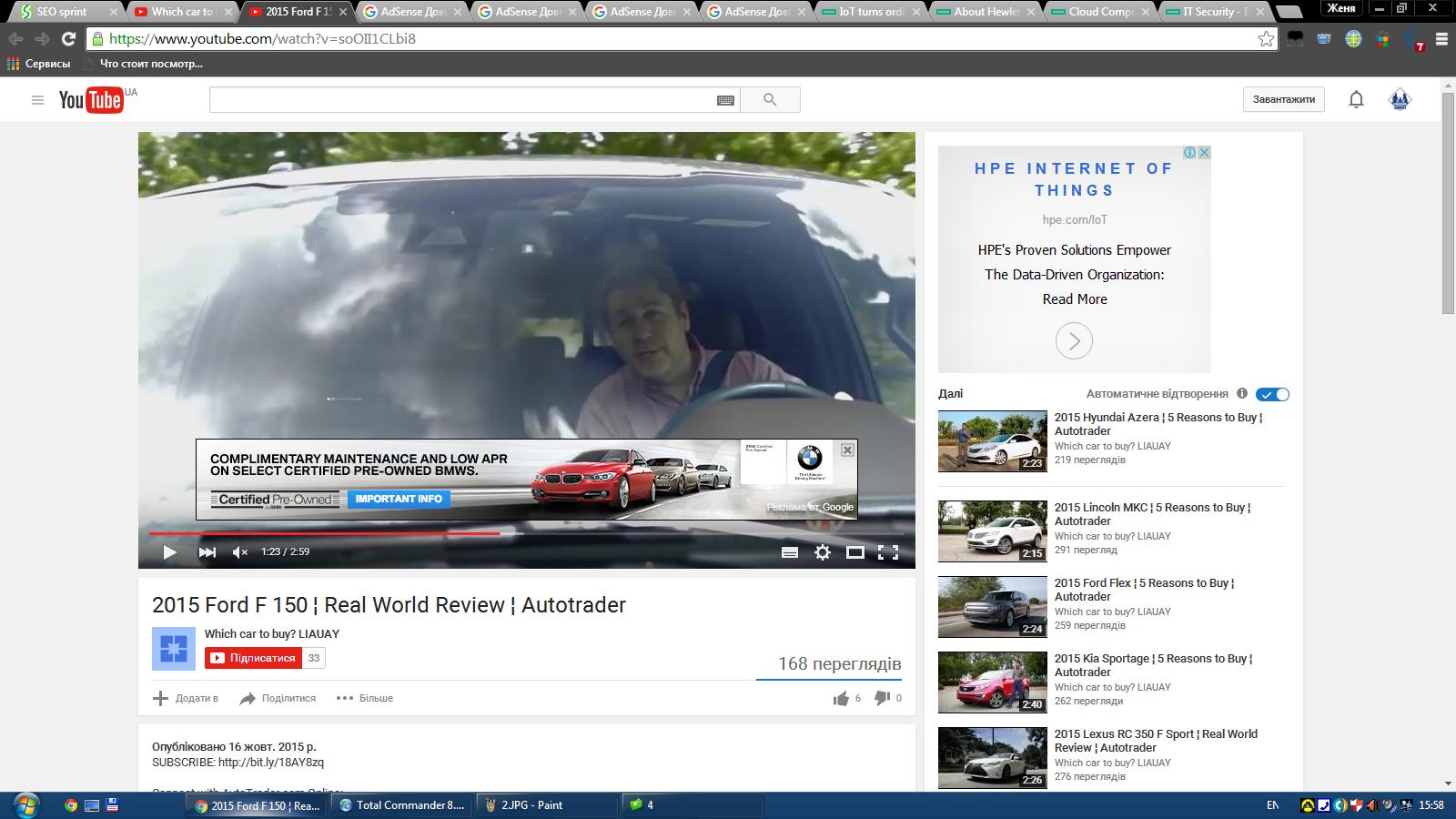This screenshot has width=1456, height=819.
Task: Reload the current page
Action: (68, 39)
